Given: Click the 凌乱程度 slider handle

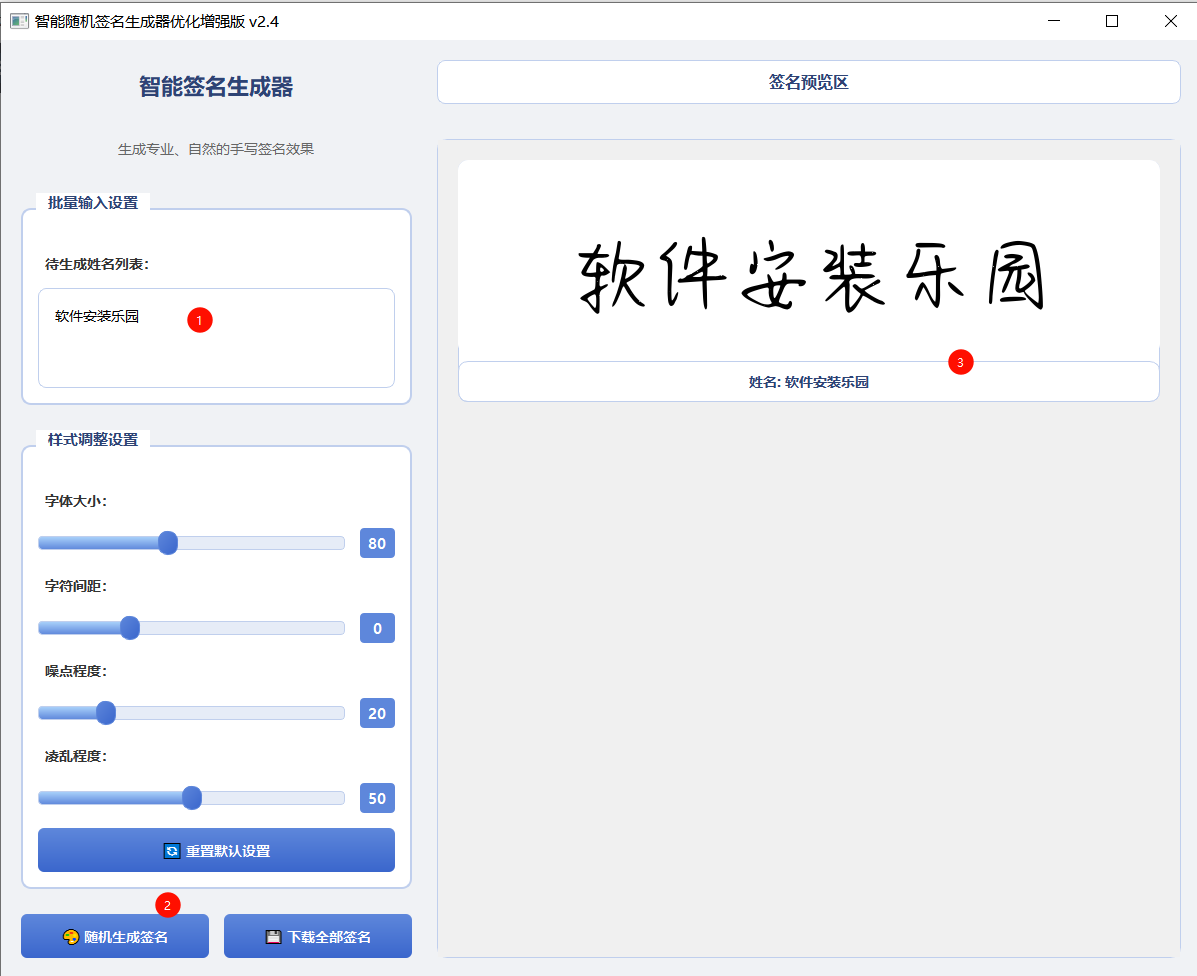Looking at the screenshot, I should pos(192,798).
